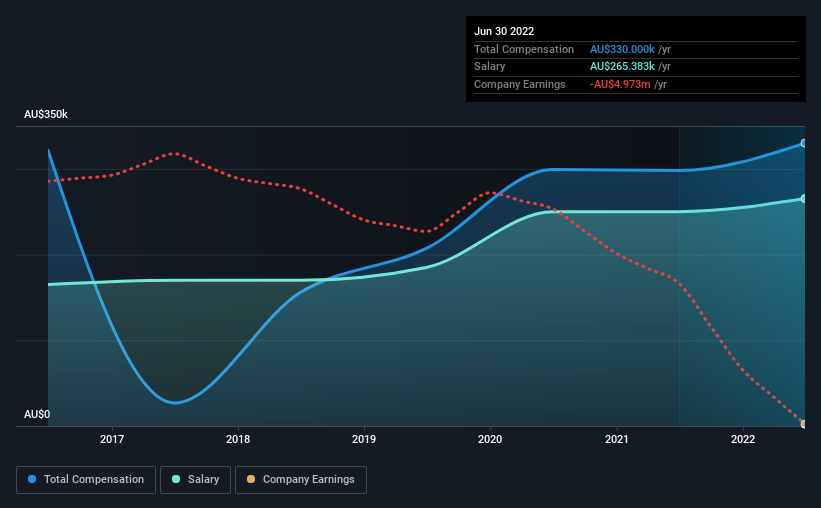Viewport: 821px width, 508px height.
Task: Click the teal Salary legend dot
Action: click(176, 479)
